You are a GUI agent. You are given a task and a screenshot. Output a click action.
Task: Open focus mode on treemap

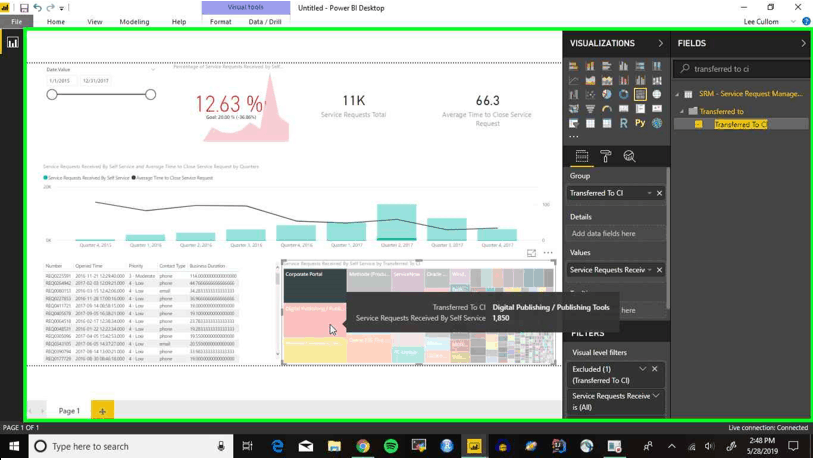531,253
